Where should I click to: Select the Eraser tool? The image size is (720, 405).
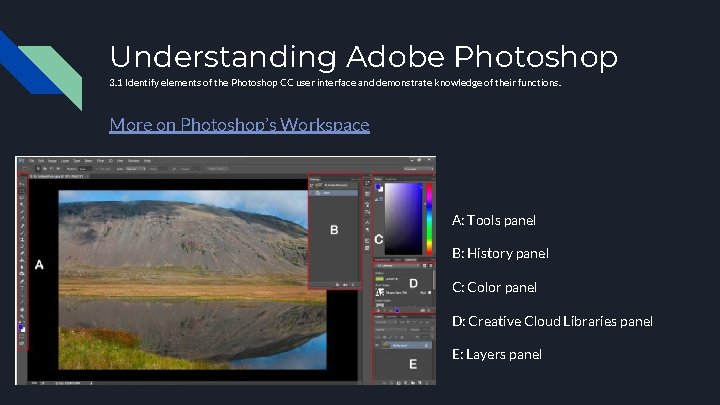22,253
